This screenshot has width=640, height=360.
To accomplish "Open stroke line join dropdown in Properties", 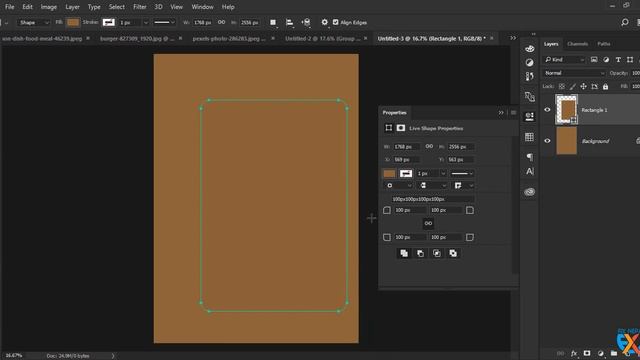I will pyautogui.click(x=463, y=186).
